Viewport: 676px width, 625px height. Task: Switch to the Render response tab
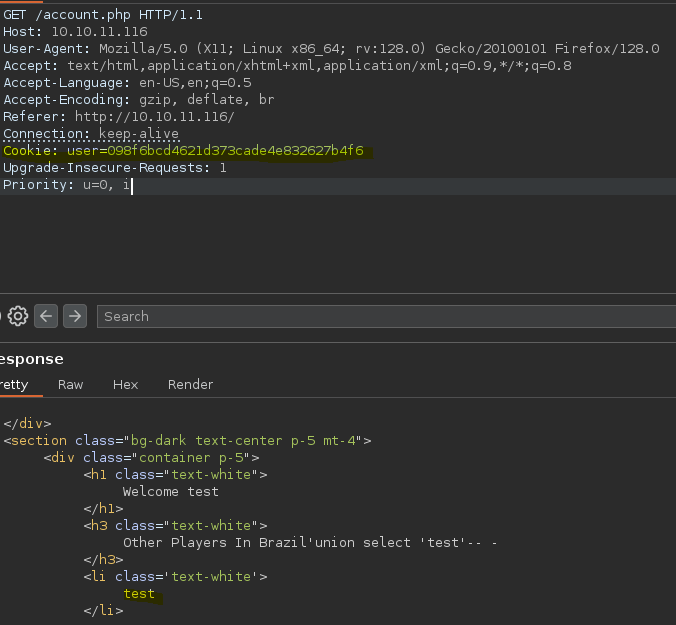[190, 384]
